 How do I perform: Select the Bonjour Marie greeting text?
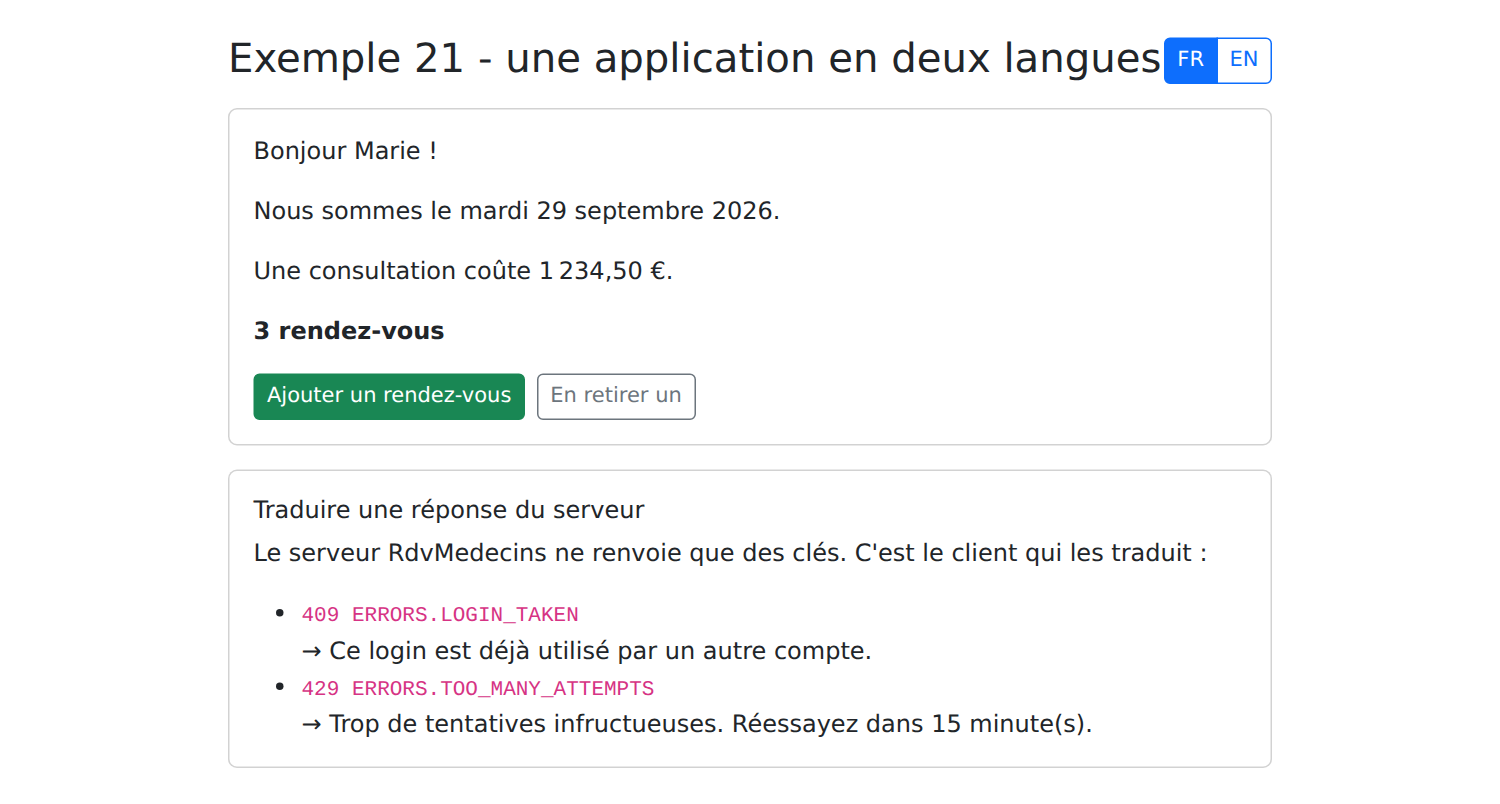click(345, 151)
